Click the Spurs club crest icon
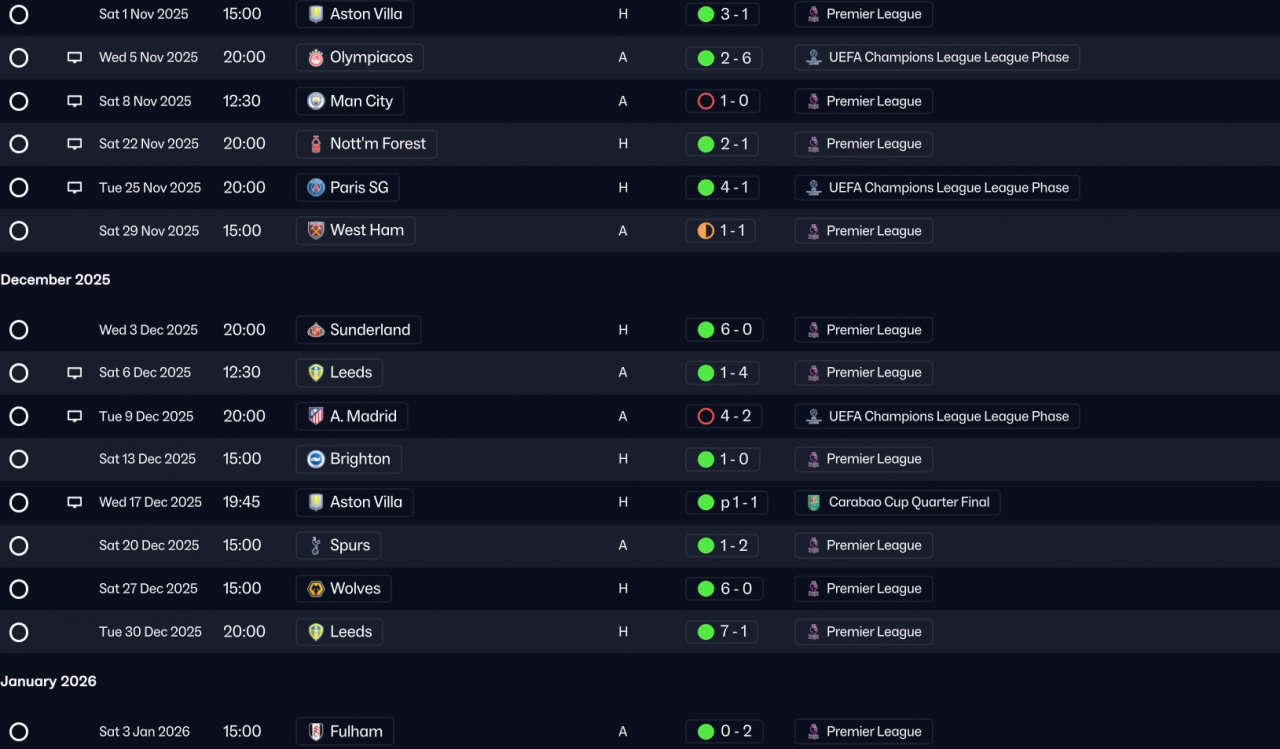Screen dimensions: 1280x749 316,546
